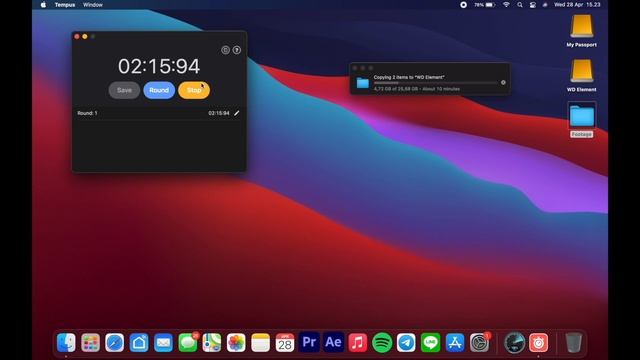Click the text 'Copying 2 items to "WD Element"'

(x=409, y=77)
